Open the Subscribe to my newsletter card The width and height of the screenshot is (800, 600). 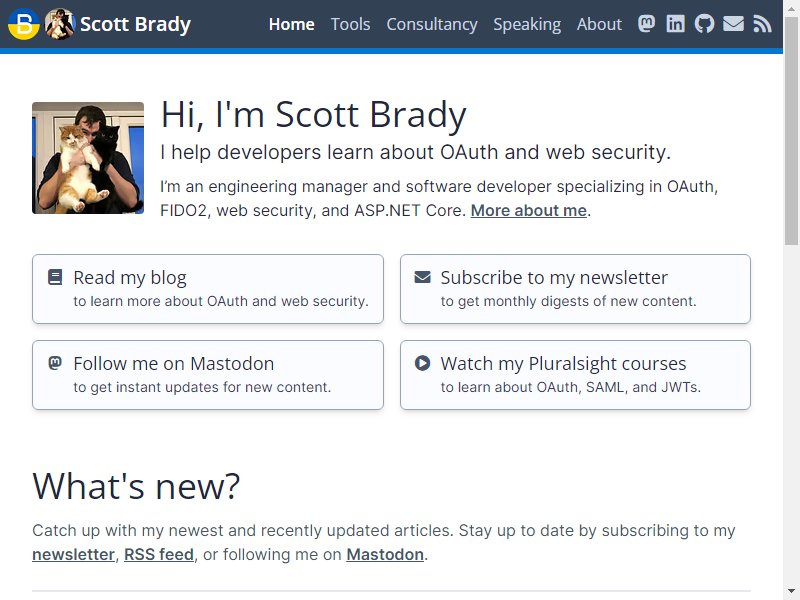[x=575, y=289]
